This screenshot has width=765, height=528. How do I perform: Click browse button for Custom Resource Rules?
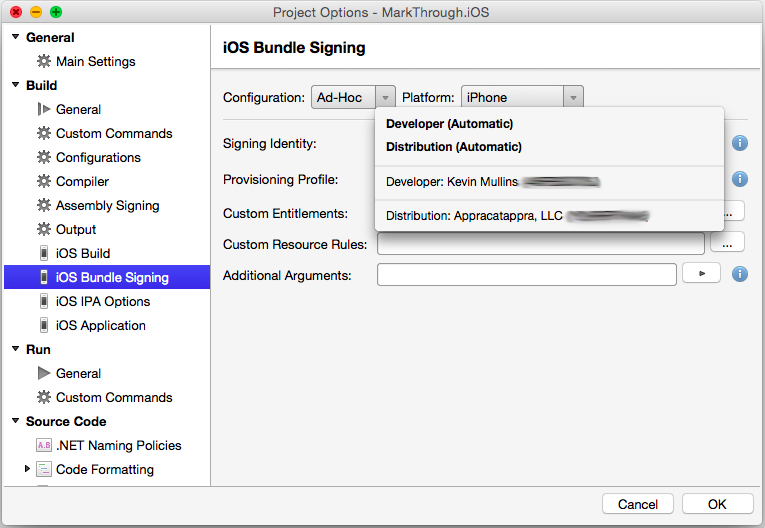pos(727,243)
